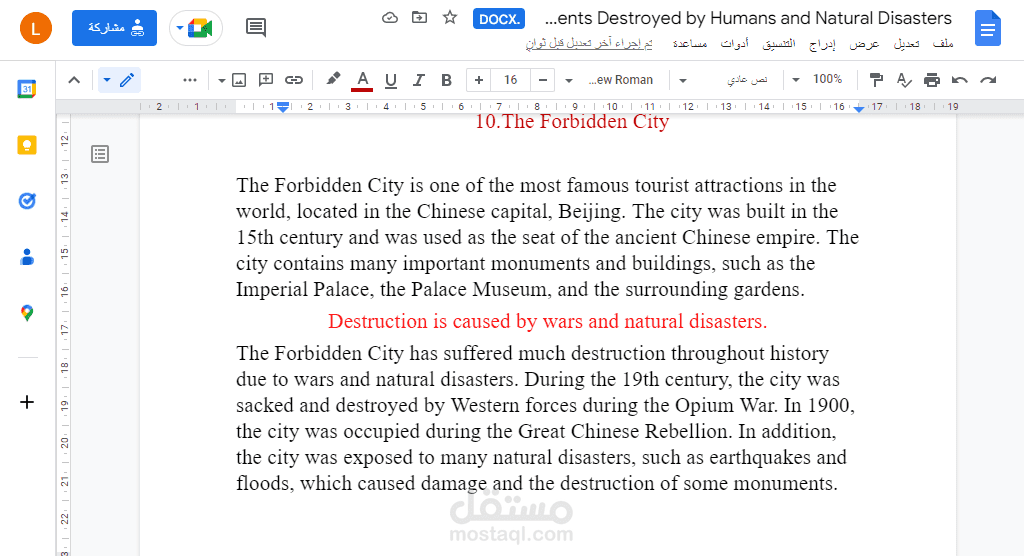Click the font size field showing 16
Screen dimensions: 1024x556
click(x=511, y=80)
